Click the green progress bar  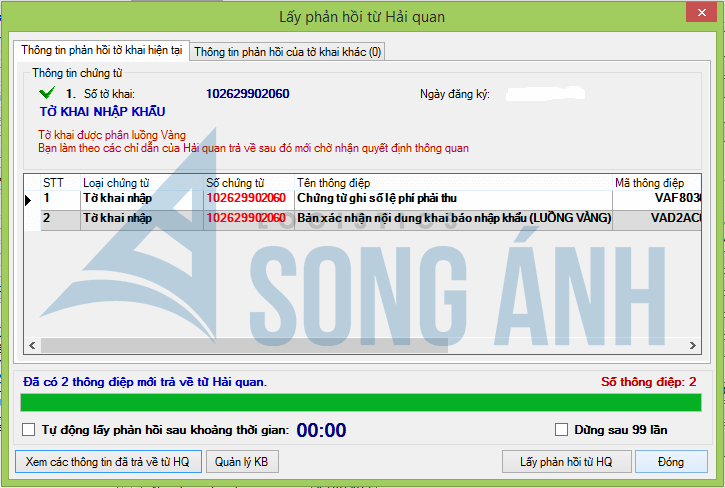pos(361,402)
